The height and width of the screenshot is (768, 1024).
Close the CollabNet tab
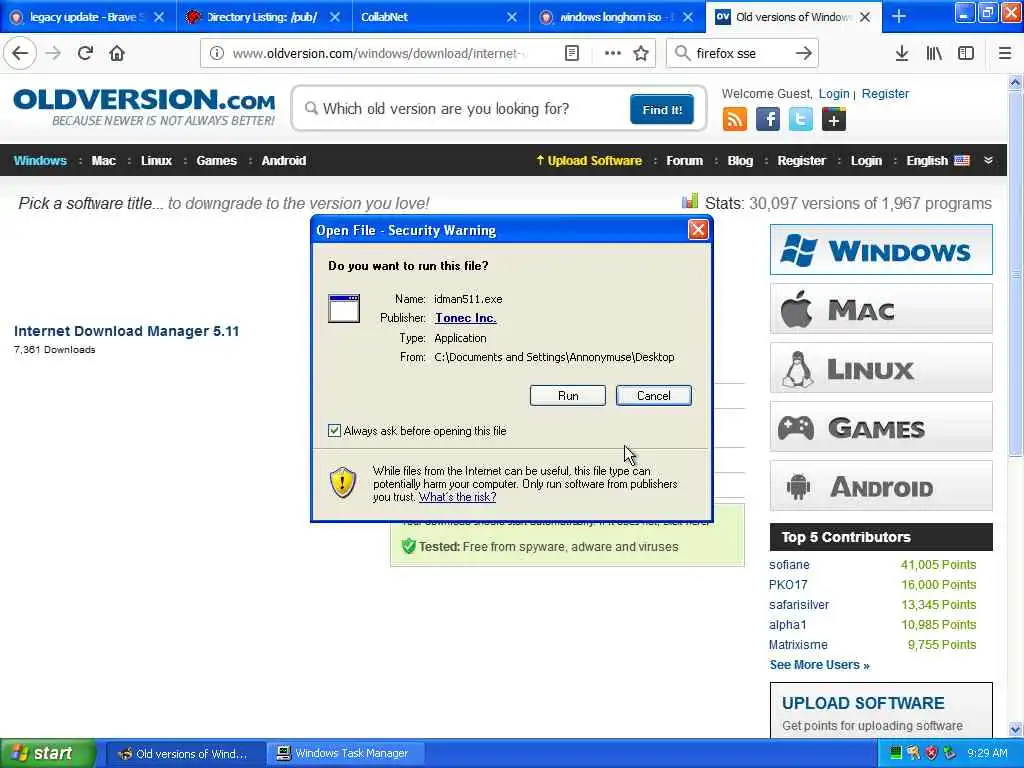[512, 17]
